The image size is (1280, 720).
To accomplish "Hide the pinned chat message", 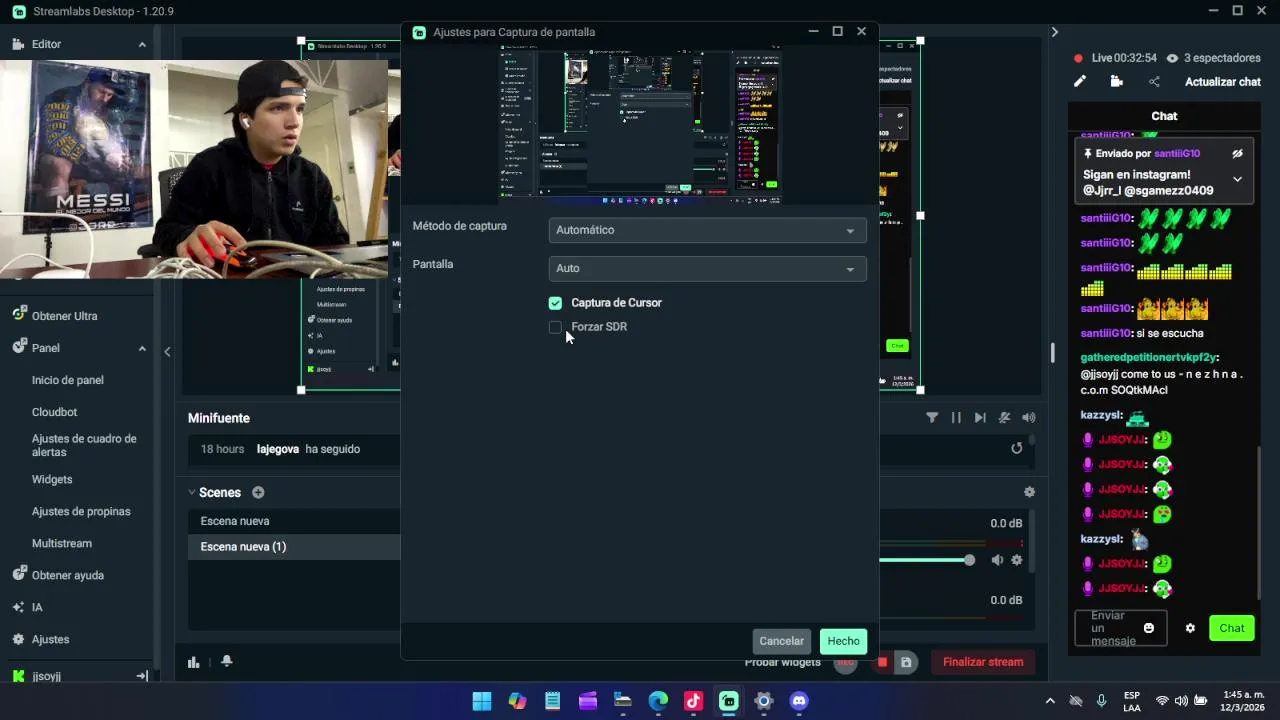I will pos(1237,154).
